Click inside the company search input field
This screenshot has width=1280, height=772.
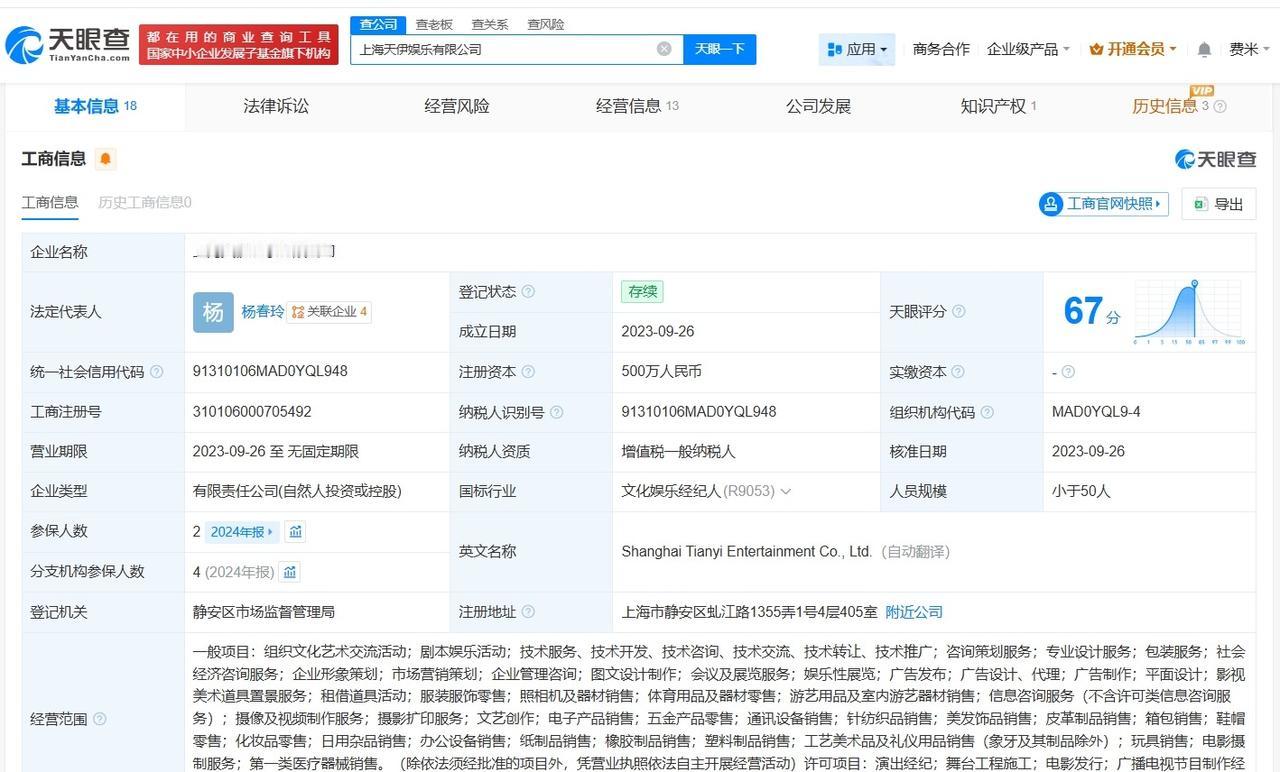500,48
